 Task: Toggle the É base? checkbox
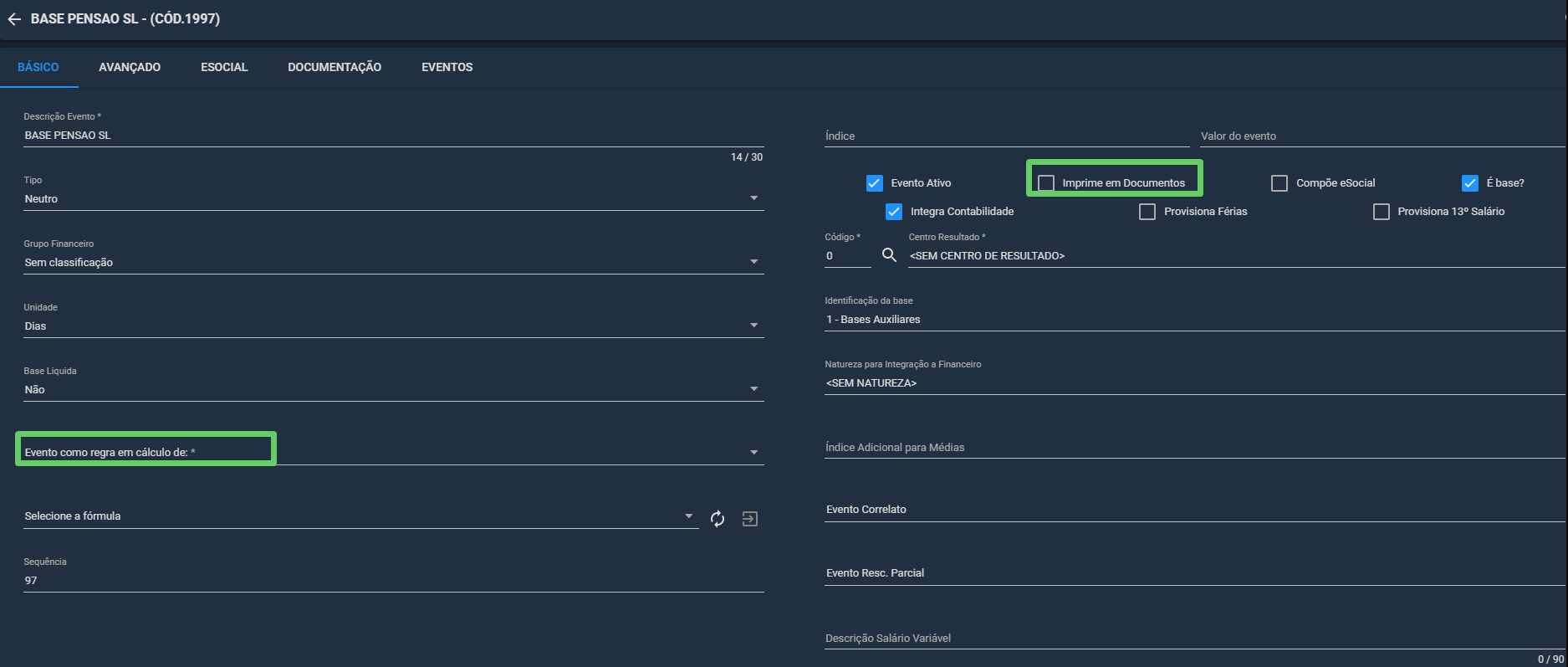click(1470, 183)
